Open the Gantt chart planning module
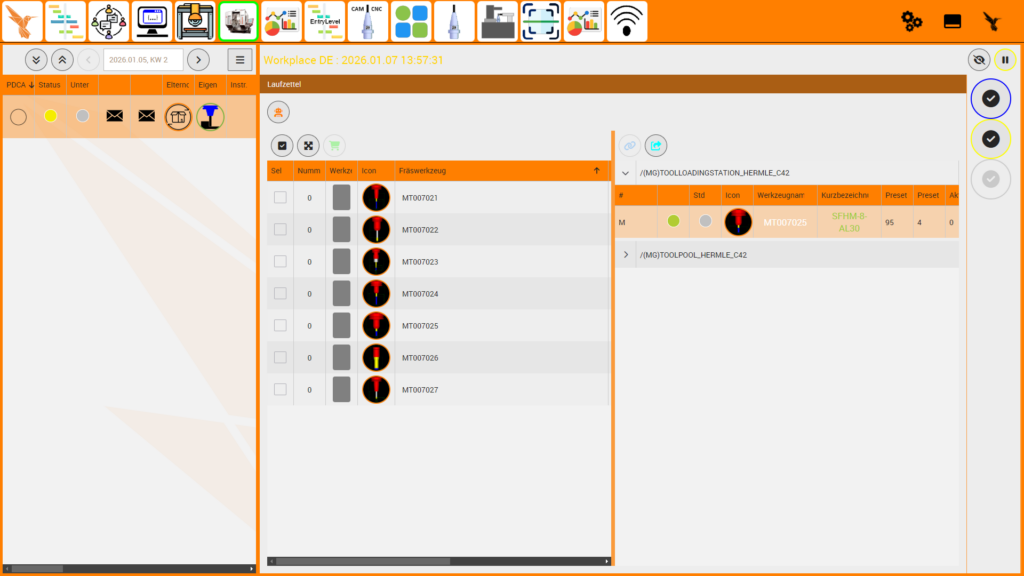 pyautogui.click(x=66, y=21)
